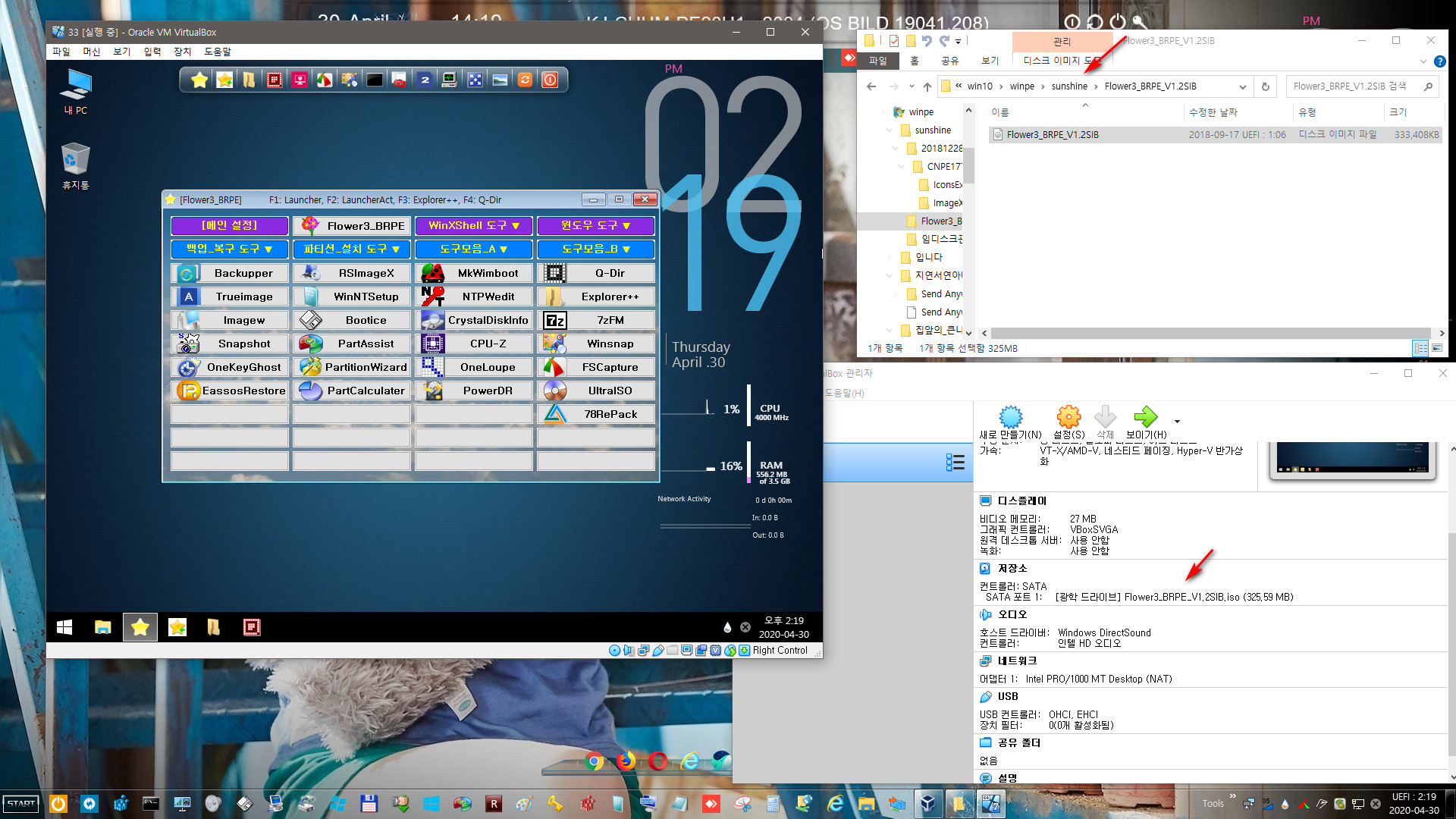The height and width of the screenshot is (819, 1456).
Task: Click the blue four-arrow fullscreen icon in the VM dock
Action: point(475,80)
